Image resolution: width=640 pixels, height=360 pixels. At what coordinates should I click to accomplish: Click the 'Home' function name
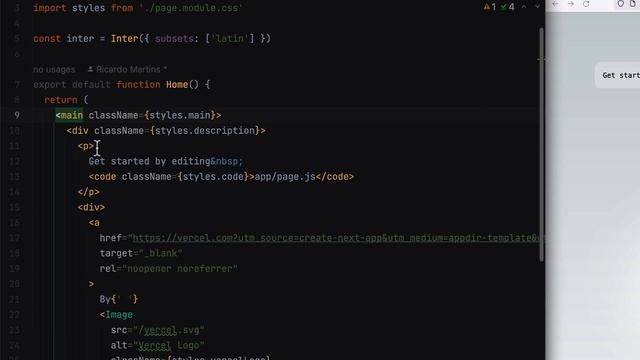click(177, 85)
